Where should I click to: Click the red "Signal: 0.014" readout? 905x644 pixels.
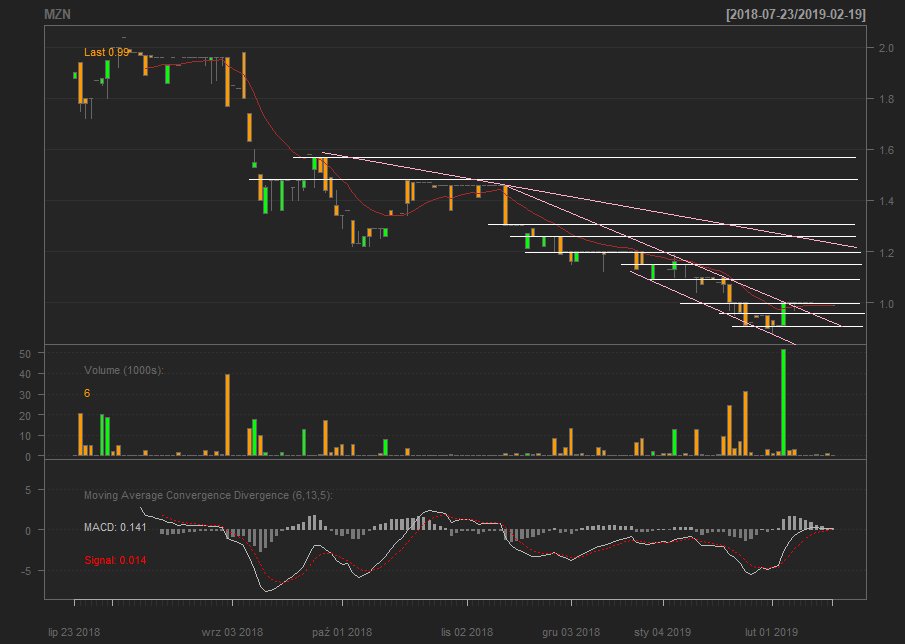point(115,560)
